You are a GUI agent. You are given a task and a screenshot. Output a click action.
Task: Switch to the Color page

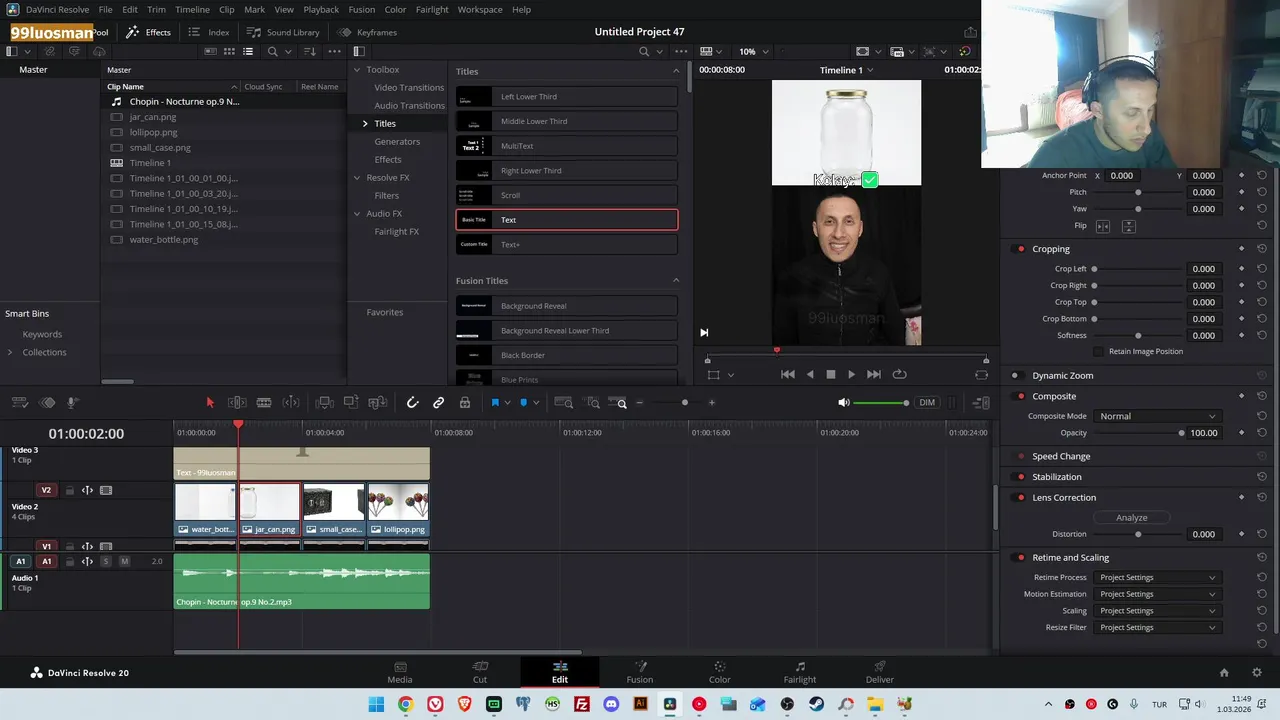pos(720,672)
